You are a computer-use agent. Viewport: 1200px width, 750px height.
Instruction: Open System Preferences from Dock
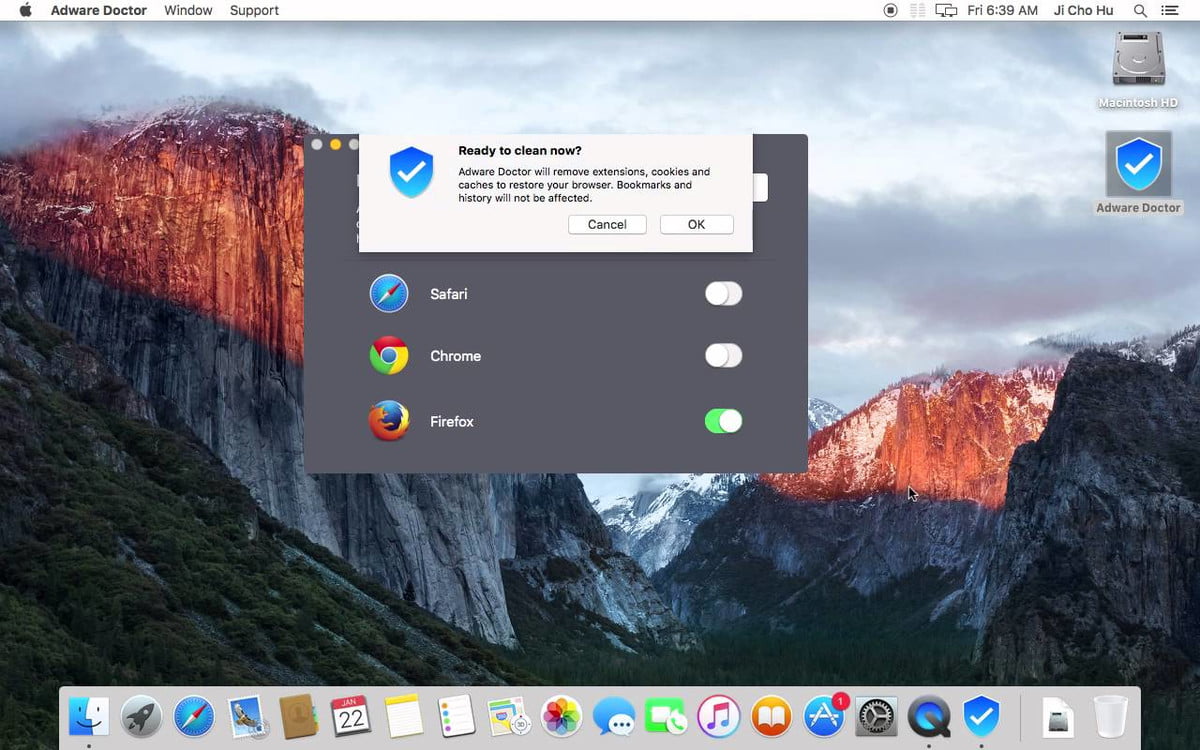(x=877, y=716)
